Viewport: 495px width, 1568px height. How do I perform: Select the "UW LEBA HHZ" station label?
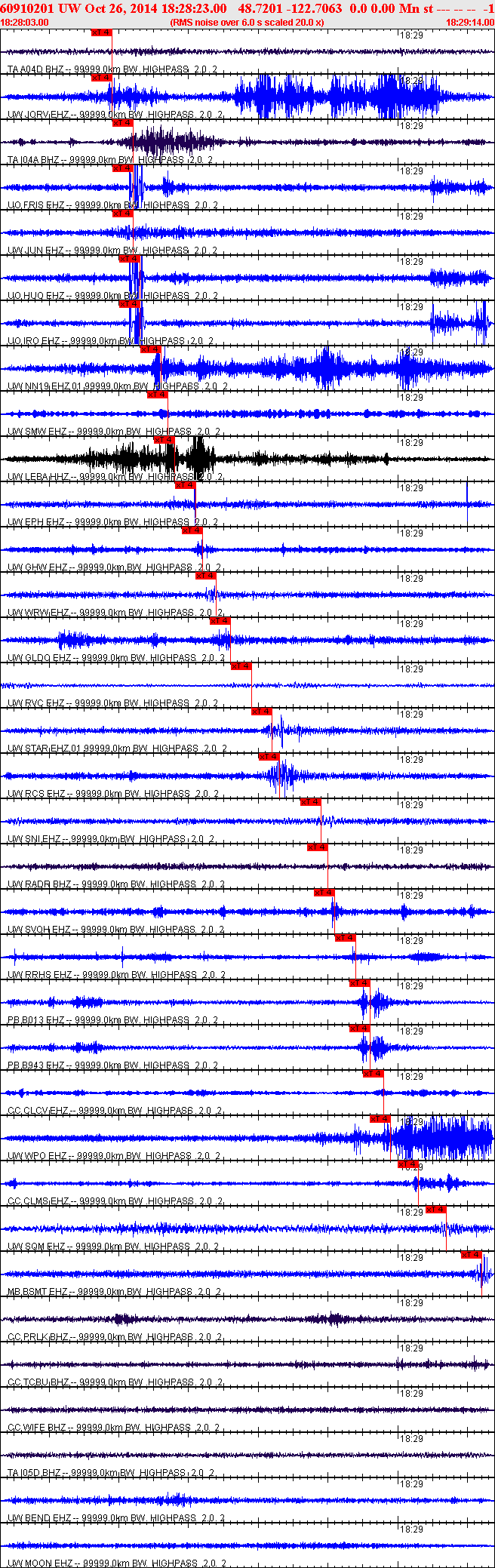(38, 477)
